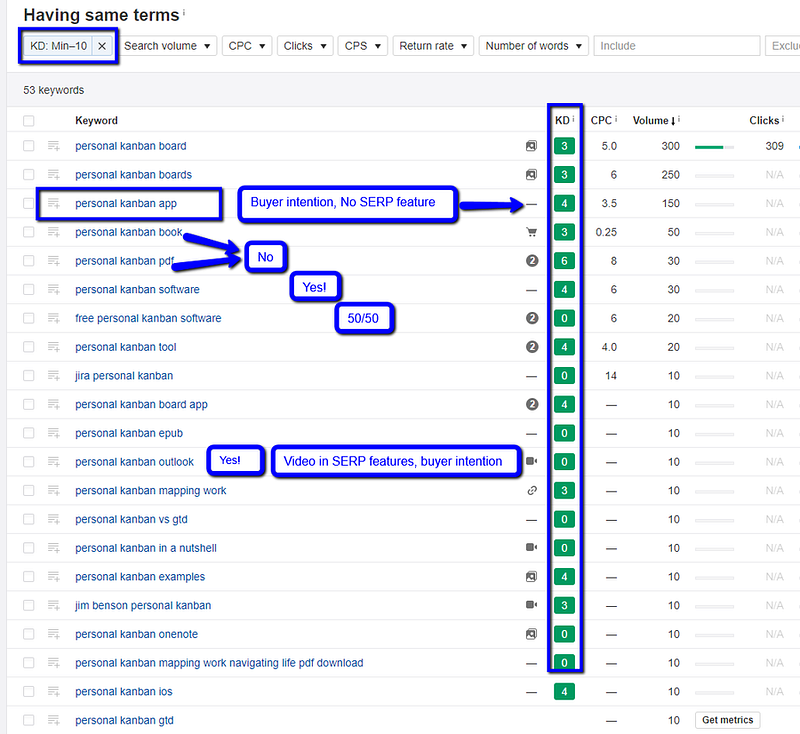800x734 pixels.
Task: Add personal kanban boards to list icon
Action: 54,174
